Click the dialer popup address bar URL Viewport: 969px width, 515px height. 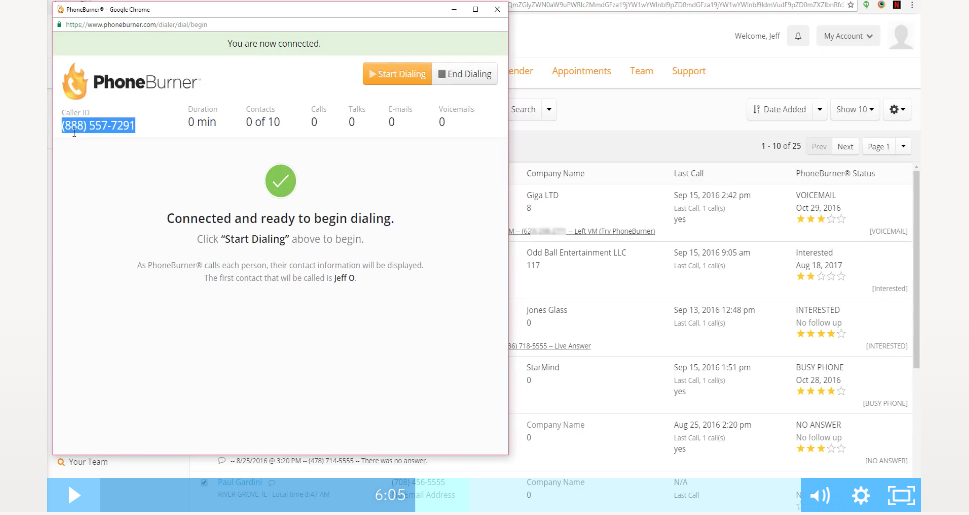[x=137, y=25]
